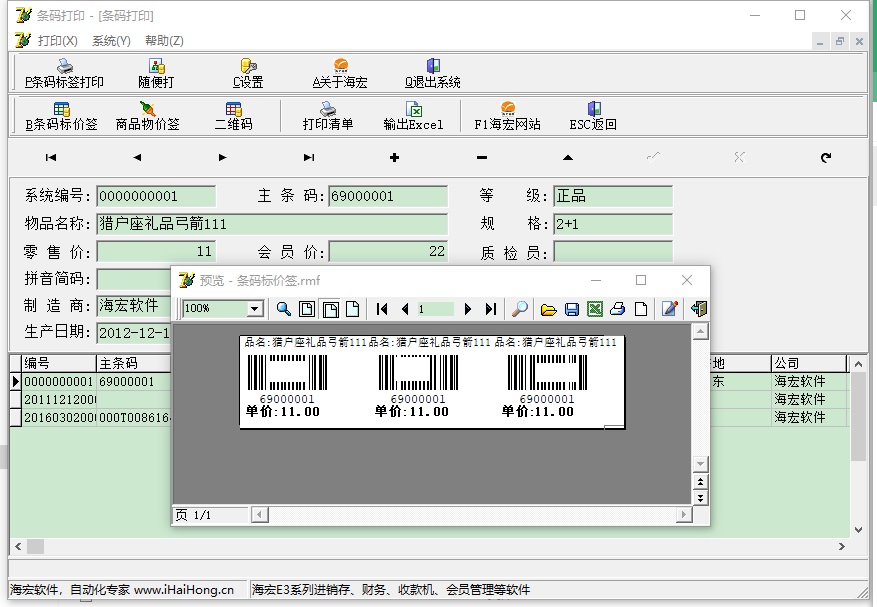Print report from preview toolbar
877x607 pixels.
point(617,309)
